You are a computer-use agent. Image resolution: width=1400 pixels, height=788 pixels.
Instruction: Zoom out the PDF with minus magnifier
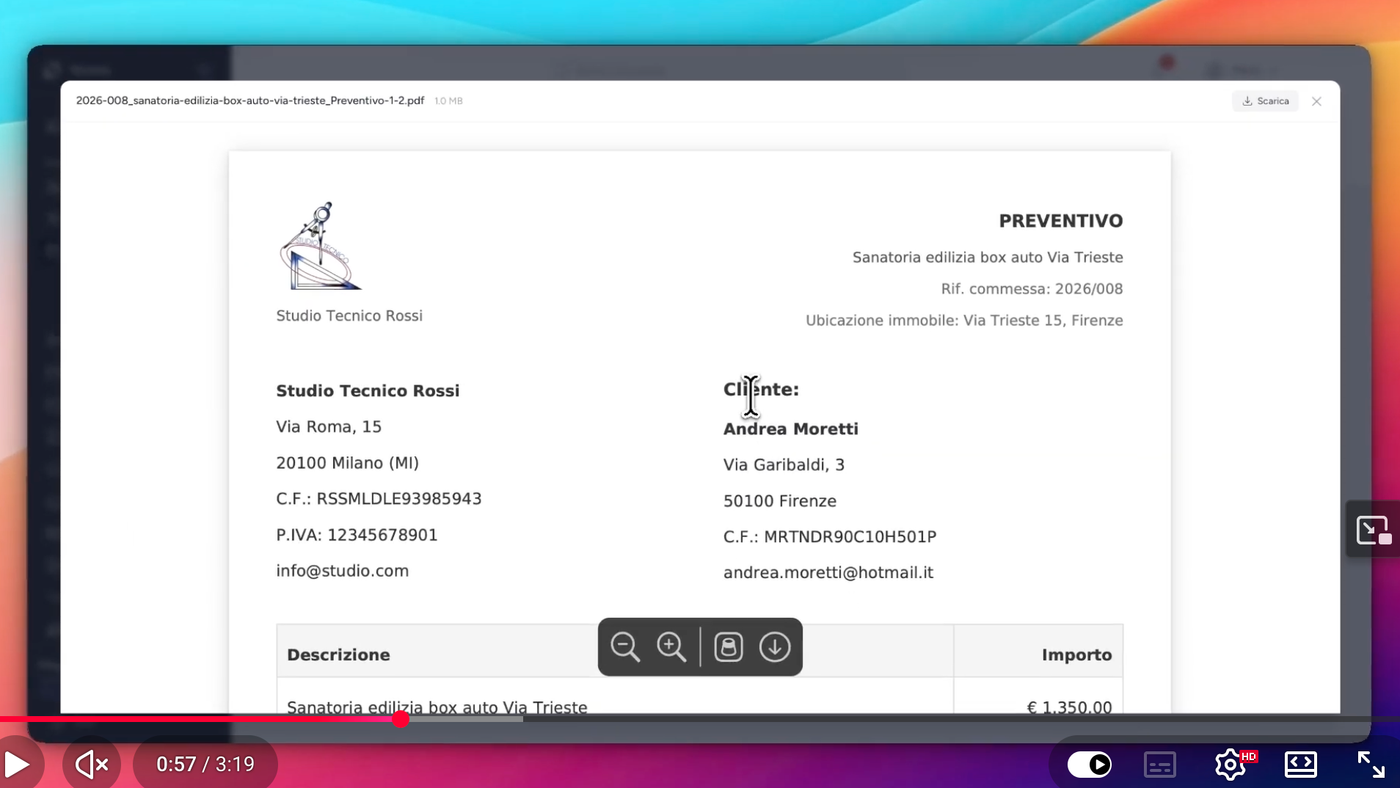625,647
